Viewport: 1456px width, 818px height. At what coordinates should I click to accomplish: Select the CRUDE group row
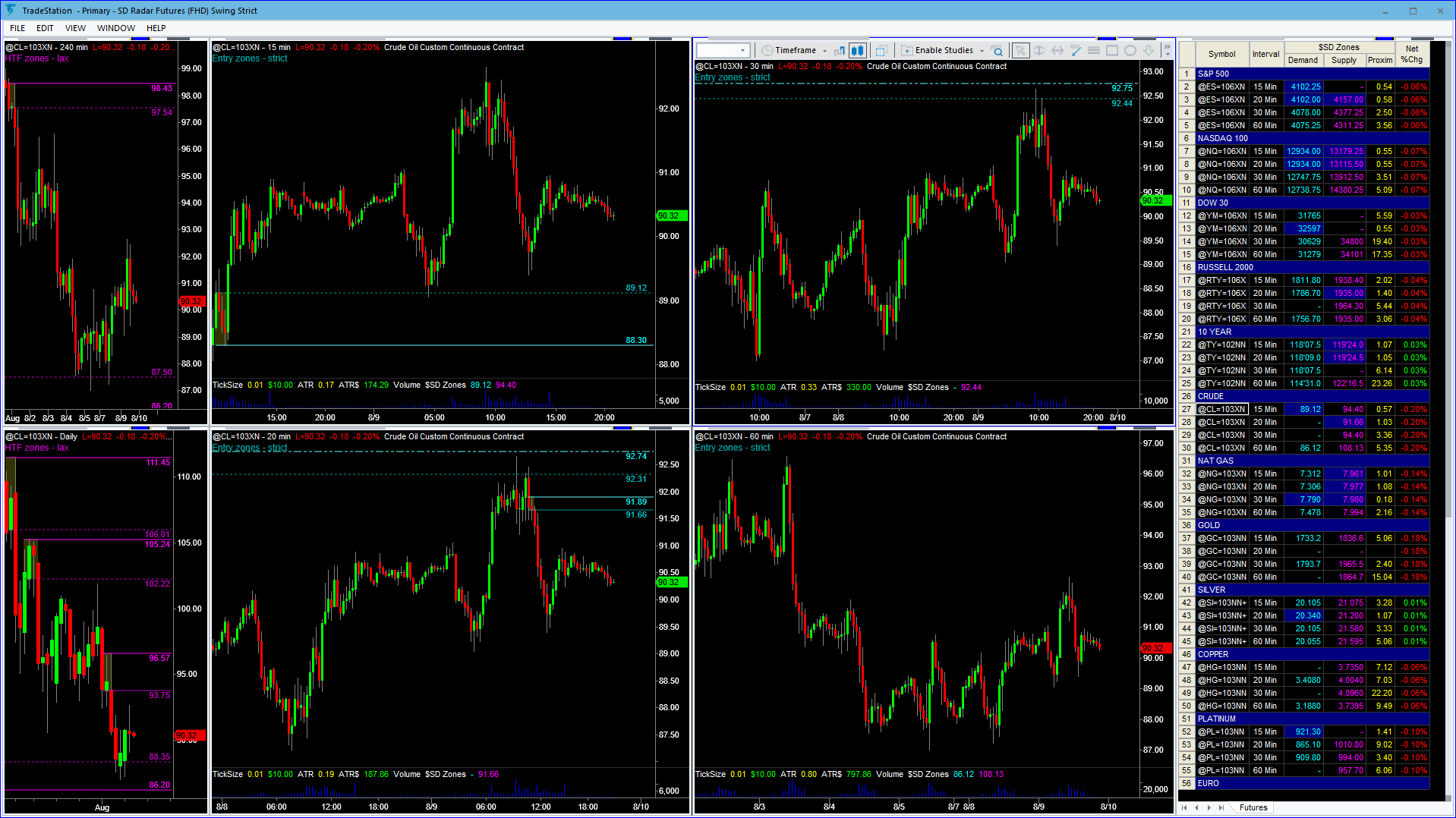1313,397
